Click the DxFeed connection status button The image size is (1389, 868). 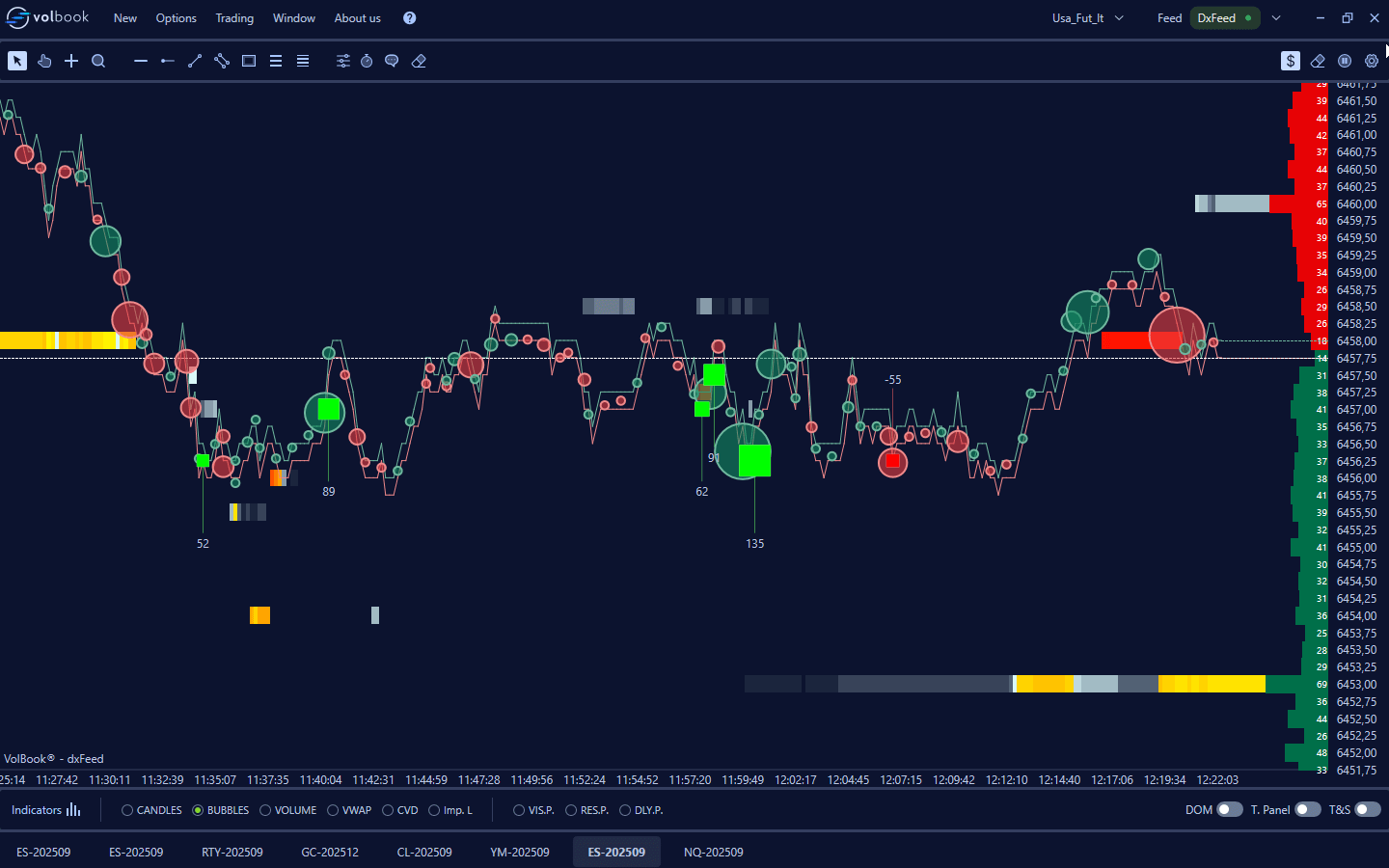pyautogui.click(x=1224, y=18)
